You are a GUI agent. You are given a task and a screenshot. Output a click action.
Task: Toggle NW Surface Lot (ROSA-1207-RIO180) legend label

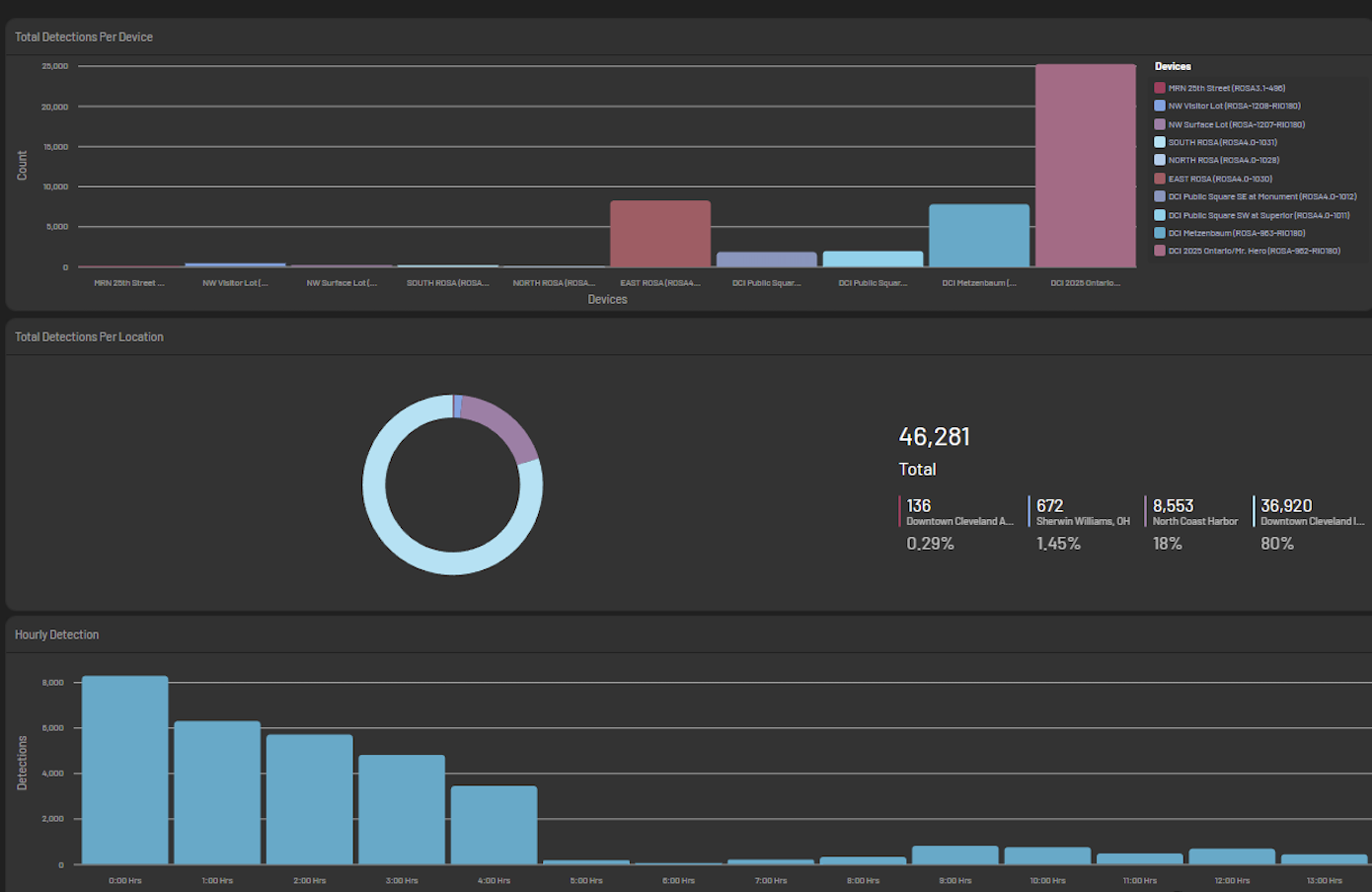(x=1237, y=124)
